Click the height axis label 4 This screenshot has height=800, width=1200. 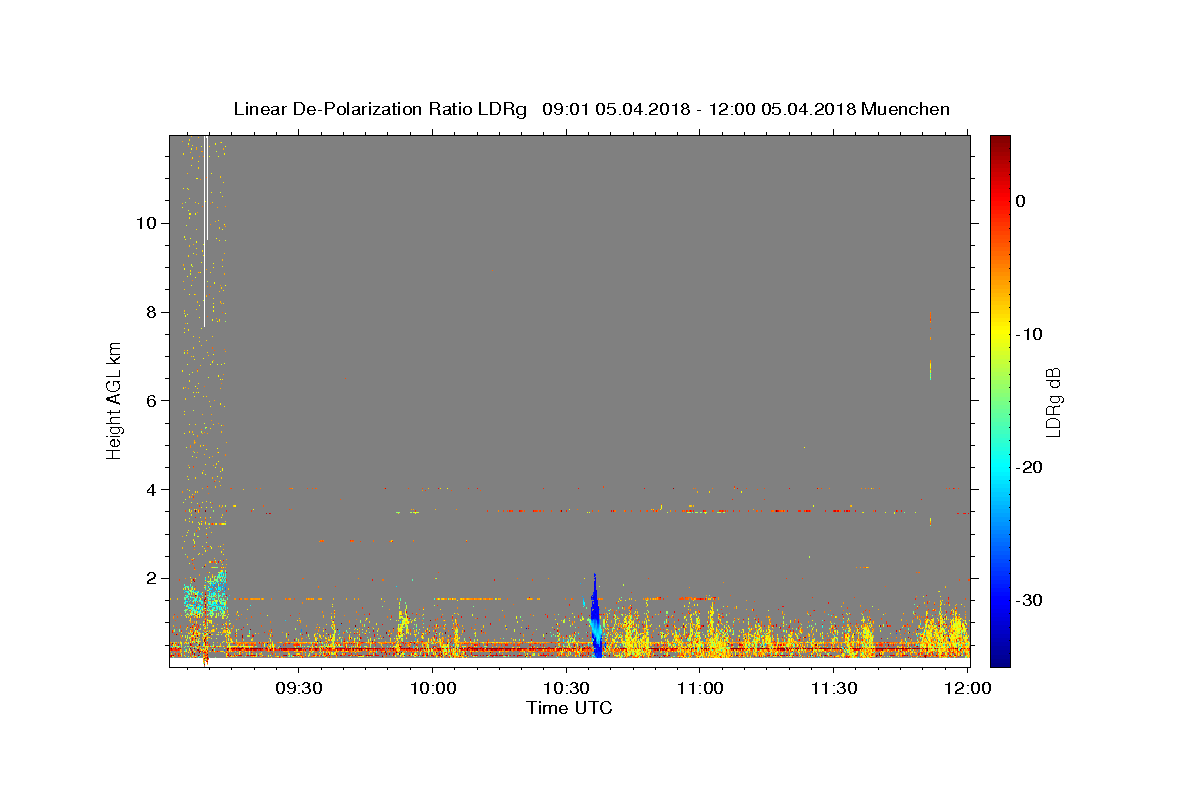pyautogui.click(x=150, y=489)
